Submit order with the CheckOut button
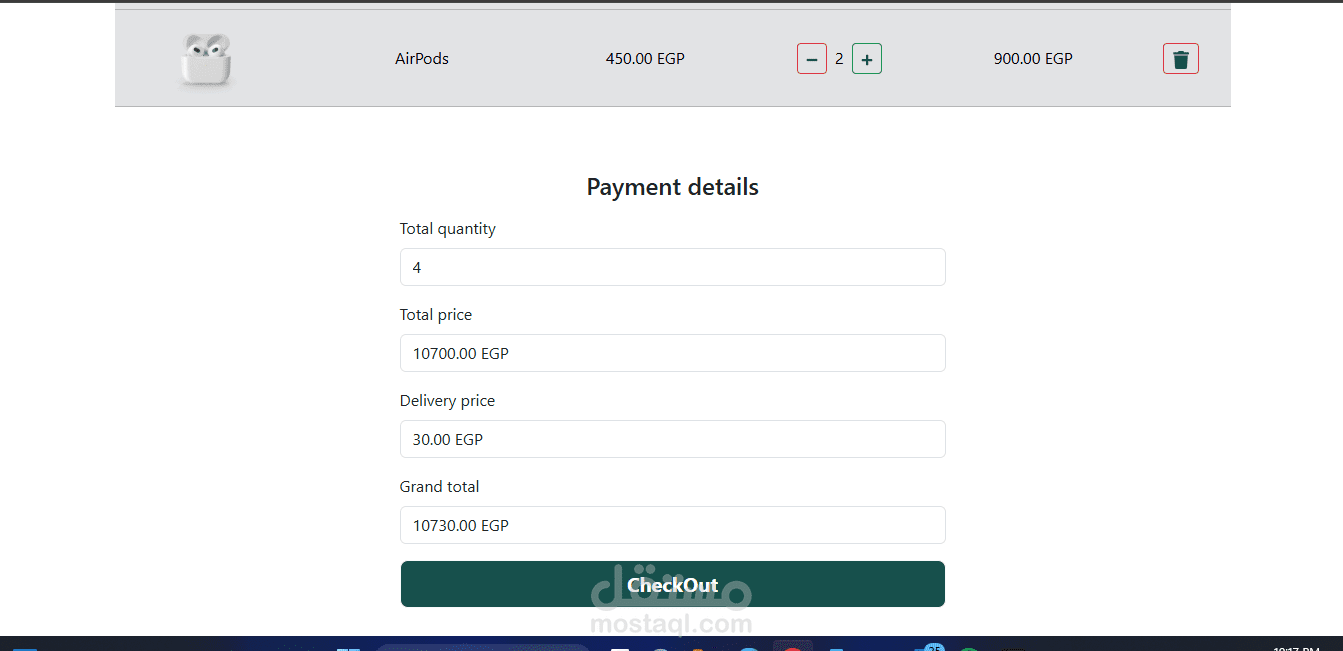 (x=673, y=584)
